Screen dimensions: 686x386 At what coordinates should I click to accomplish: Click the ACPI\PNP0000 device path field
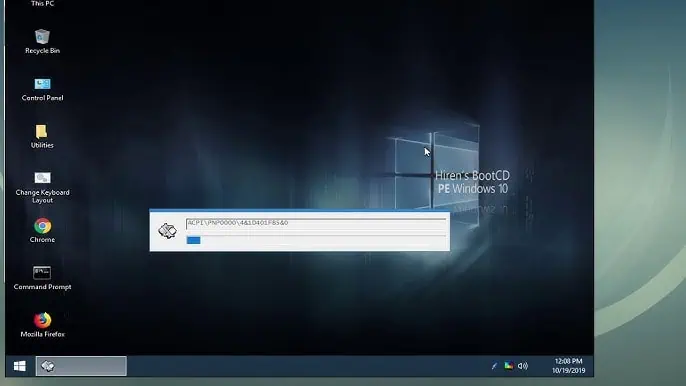pyautogui.click(x=316, y=223)
